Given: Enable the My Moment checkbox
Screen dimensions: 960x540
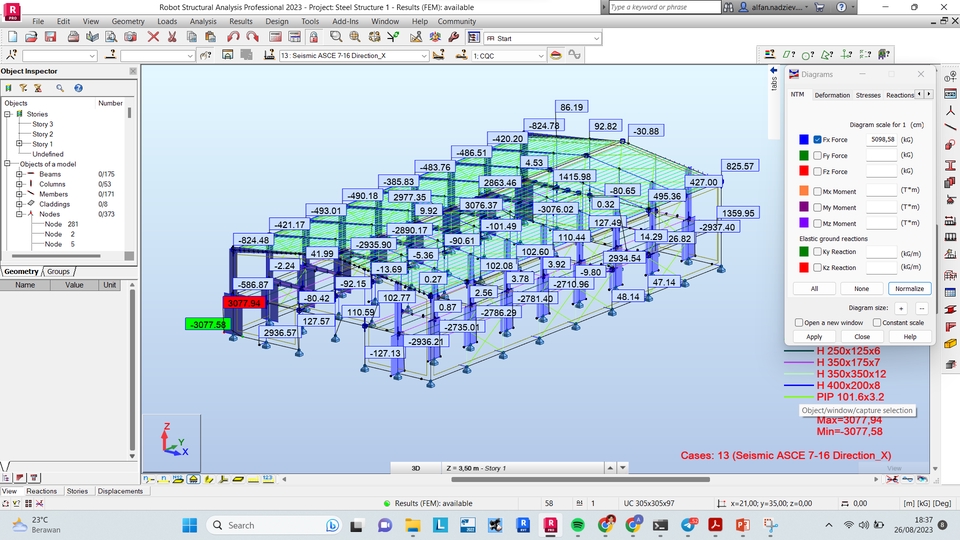Looking at the screenshot, I should tap(817, 207).
